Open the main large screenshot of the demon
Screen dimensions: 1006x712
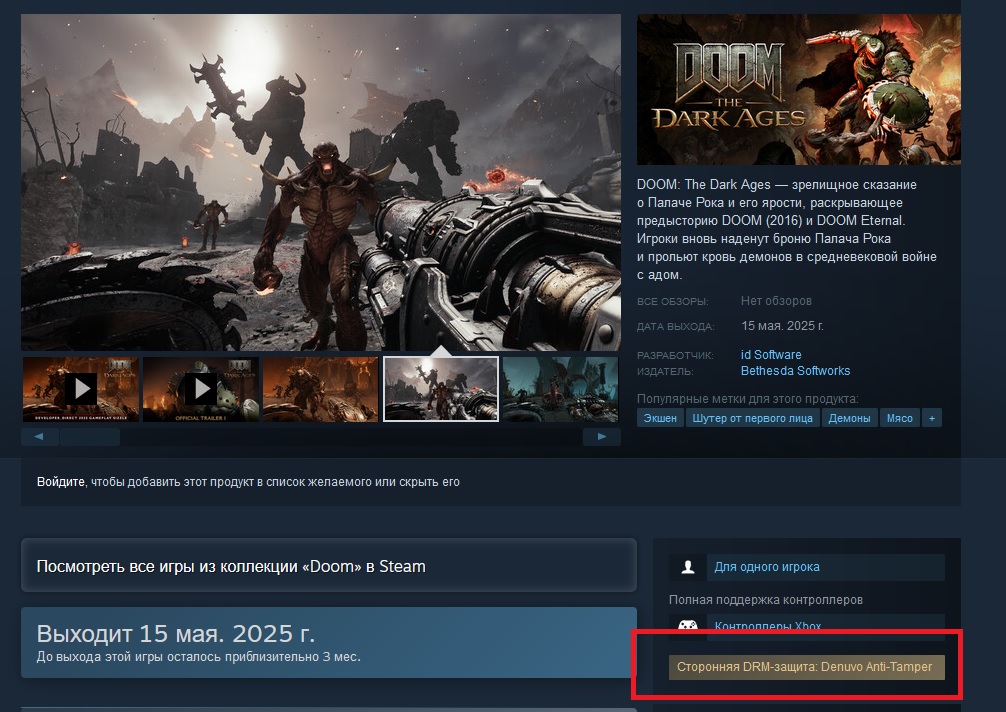coord(321,182)
